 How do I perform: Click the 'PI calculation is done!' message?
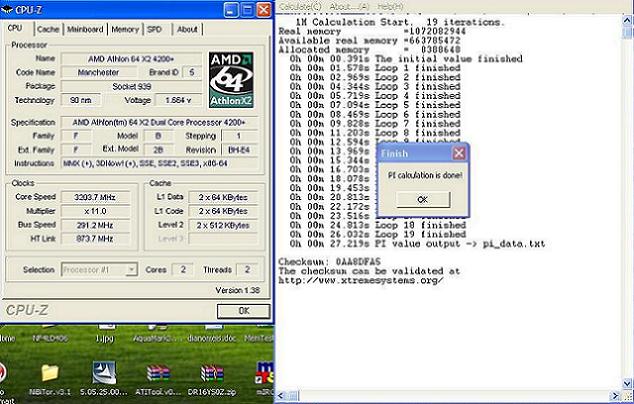point(425,176)
